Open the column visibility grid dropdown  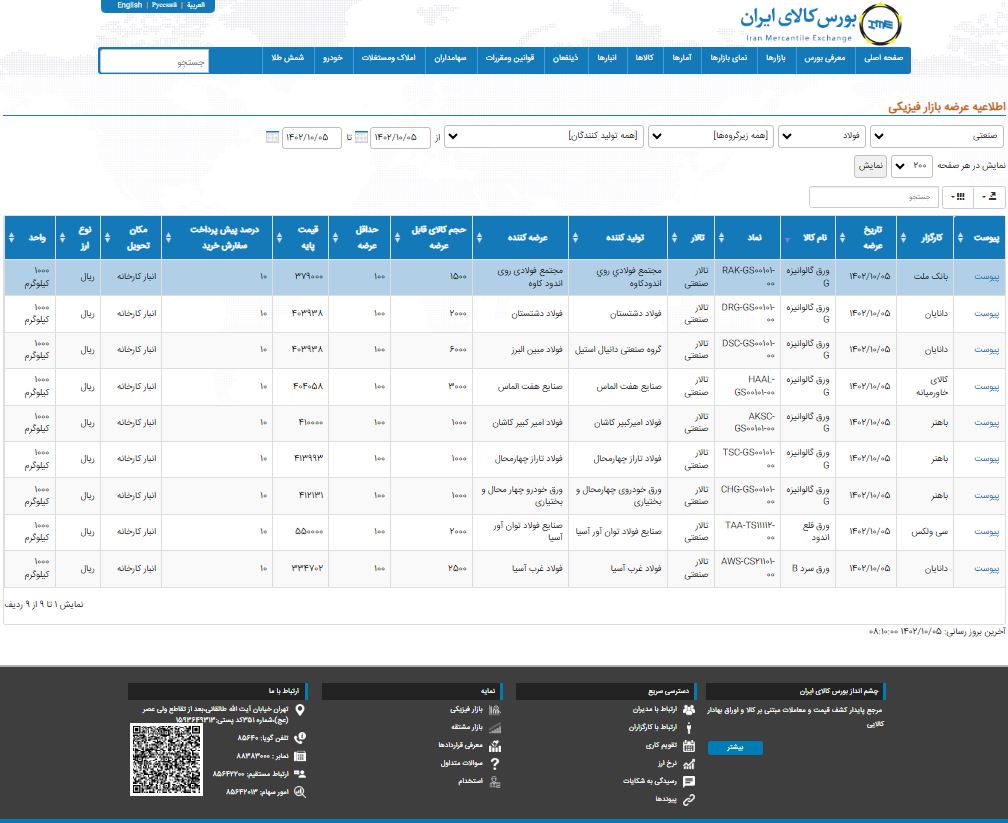click(958, 197)
